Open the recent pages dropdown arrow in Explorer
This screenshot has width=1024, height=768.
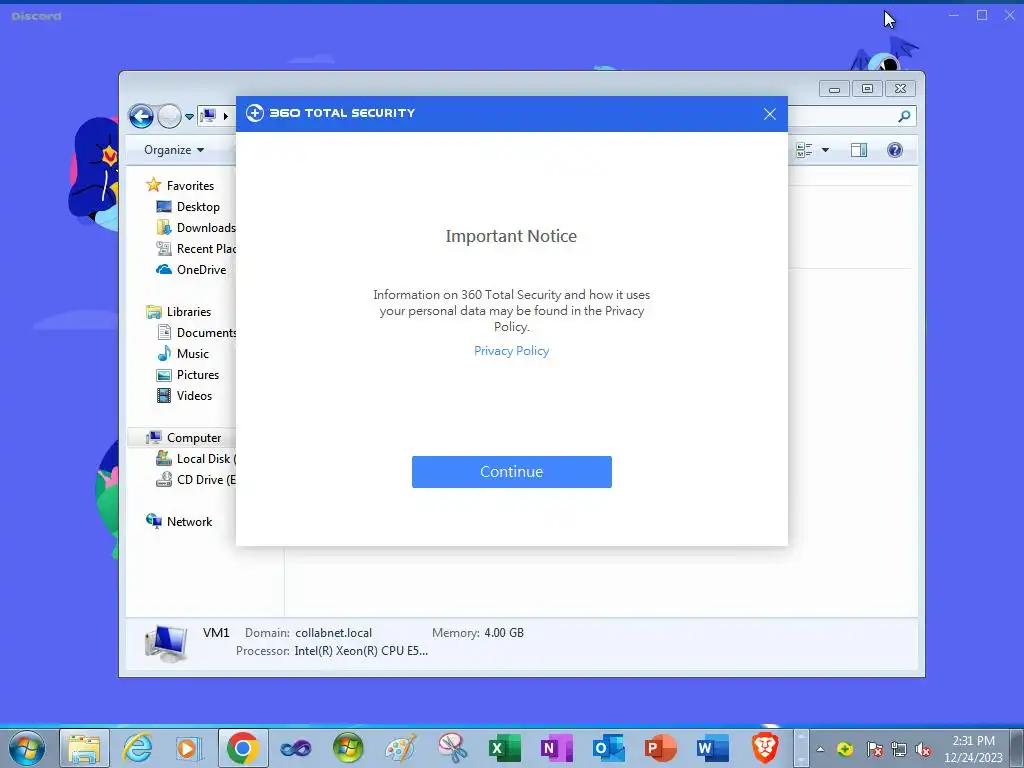point(189,117)
